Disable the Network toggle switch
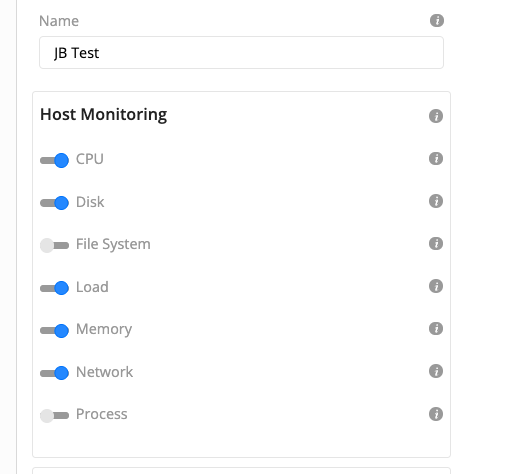524x474 pixels. click(54, 373)
